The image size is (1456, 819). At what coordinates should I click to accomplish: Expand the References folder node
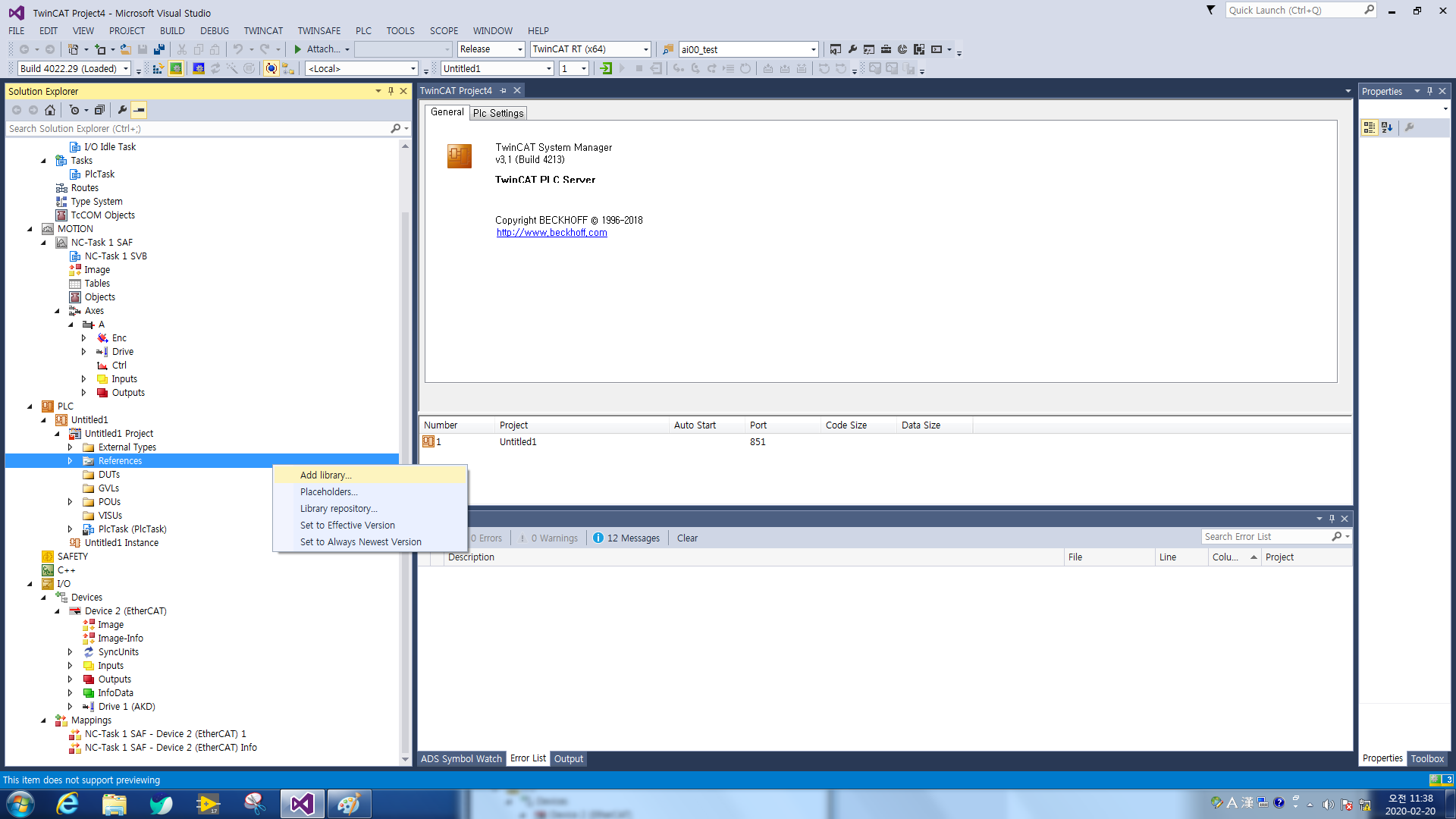pos(71,461)
